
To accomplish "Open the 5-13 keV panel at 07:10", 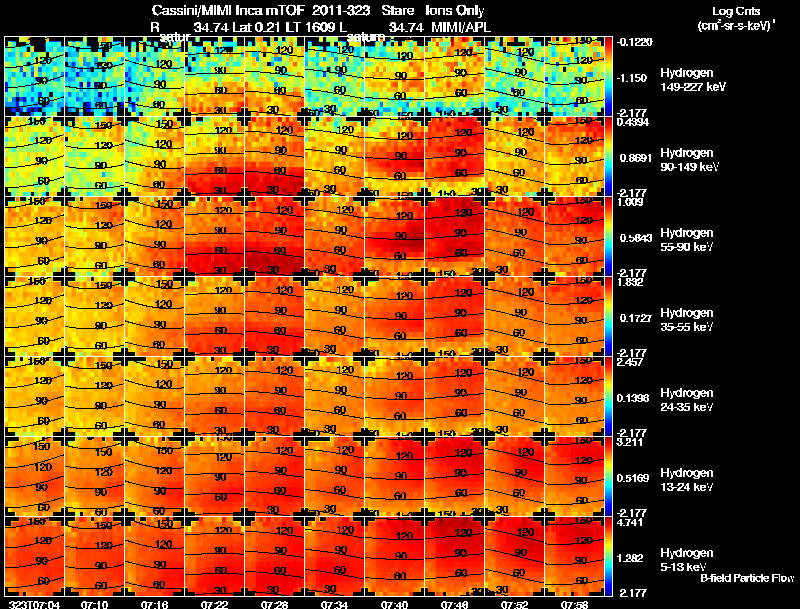I will (x=94, y=556).
